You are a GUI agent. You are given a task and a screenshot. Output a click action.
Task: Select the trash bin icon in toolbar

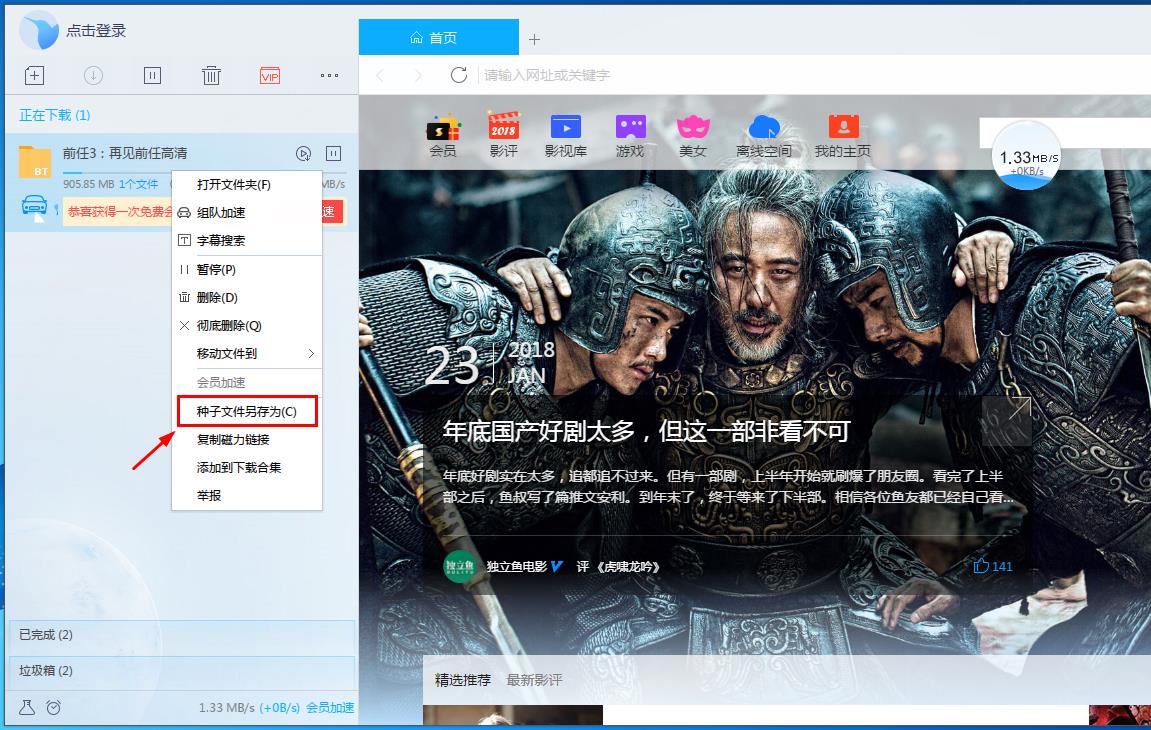(211, 75)
